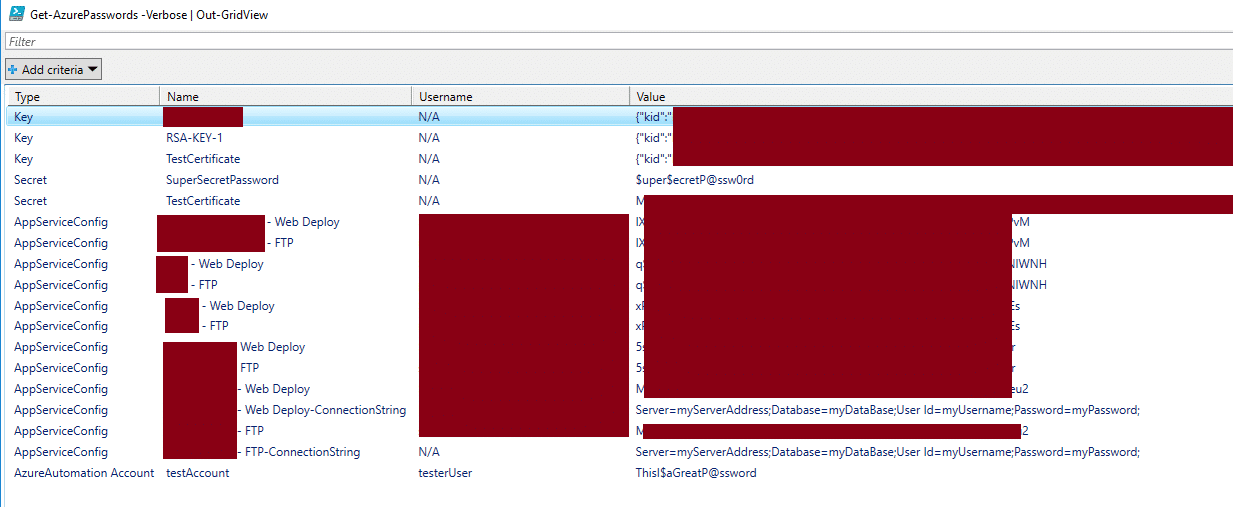Screen dimensions: 1233x507
Task: Open the Add criteria dropdown arrow
Action: [x=92, y=70]
